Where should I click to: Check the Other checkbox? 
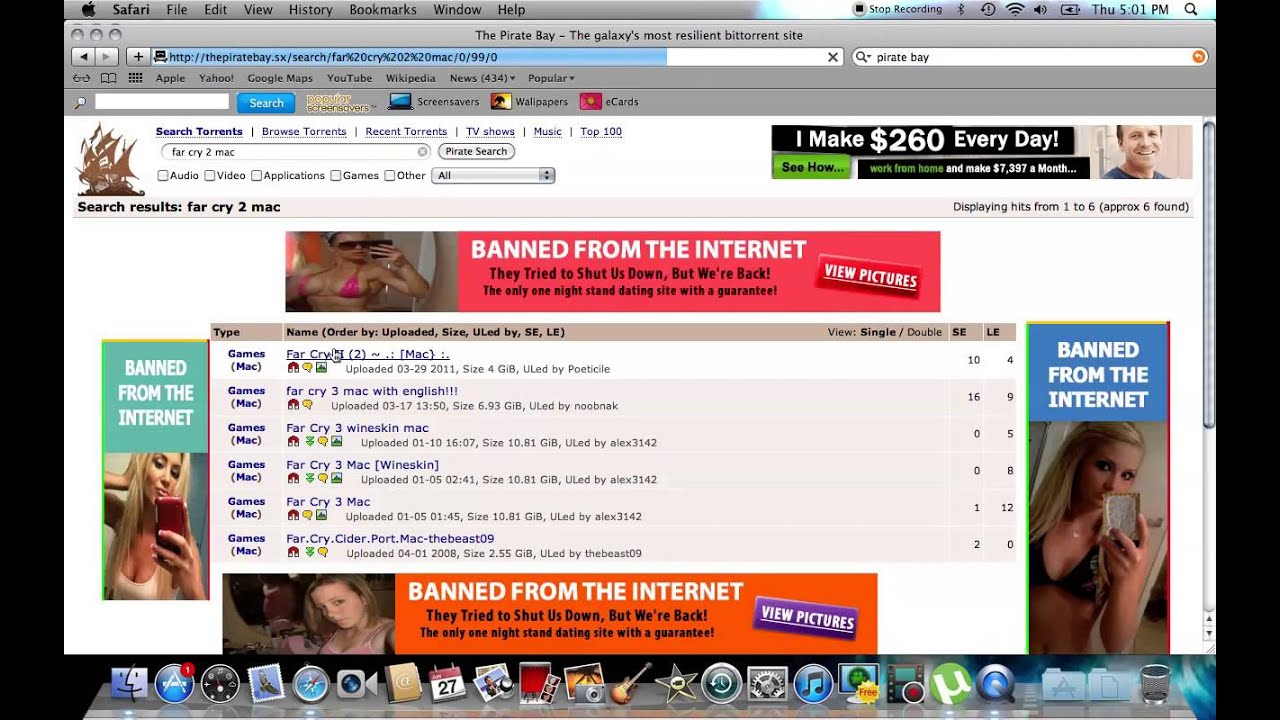[x=389, y=176]
